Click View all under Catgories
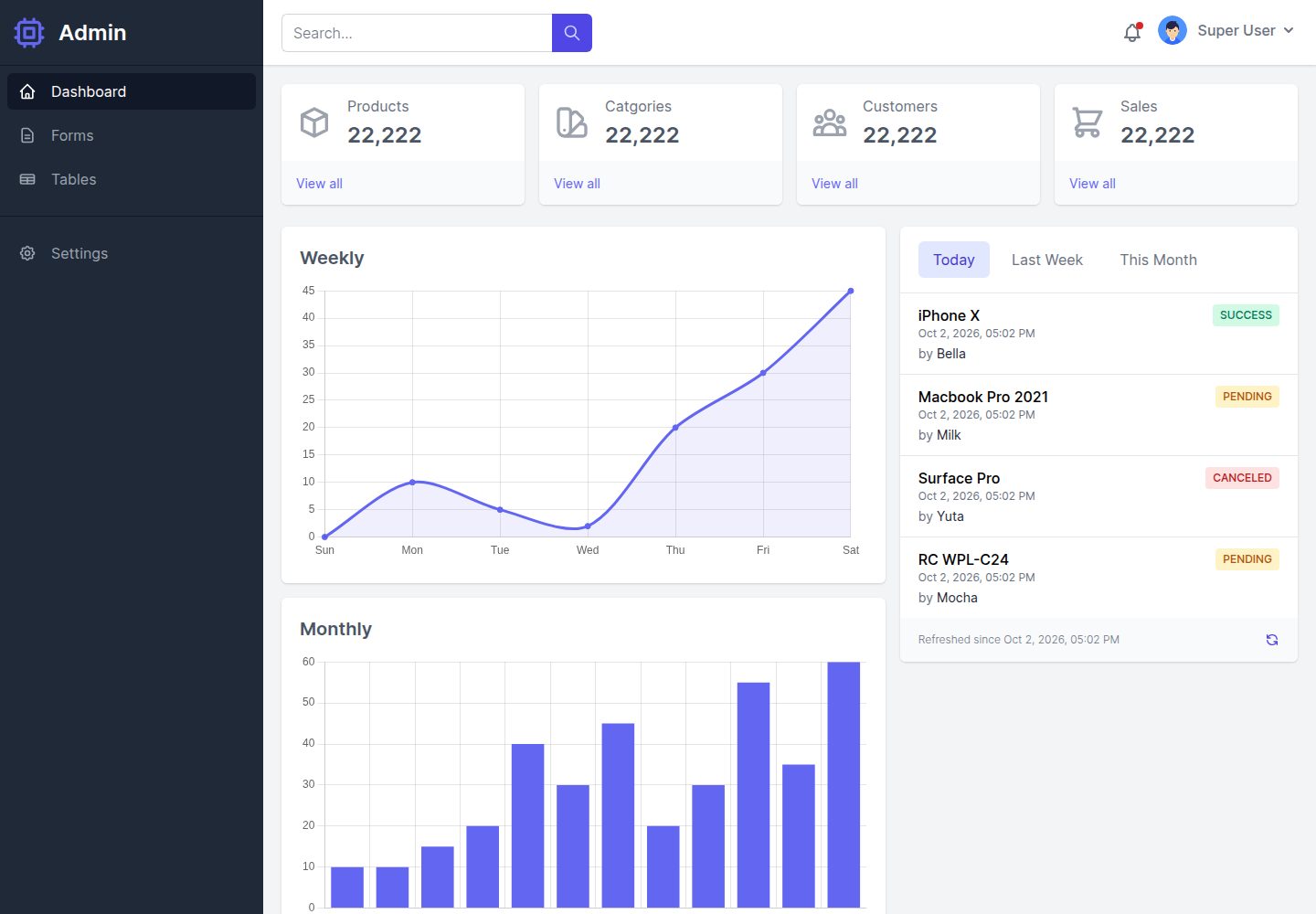1316x914 pixels. click(x=577, y=184)
